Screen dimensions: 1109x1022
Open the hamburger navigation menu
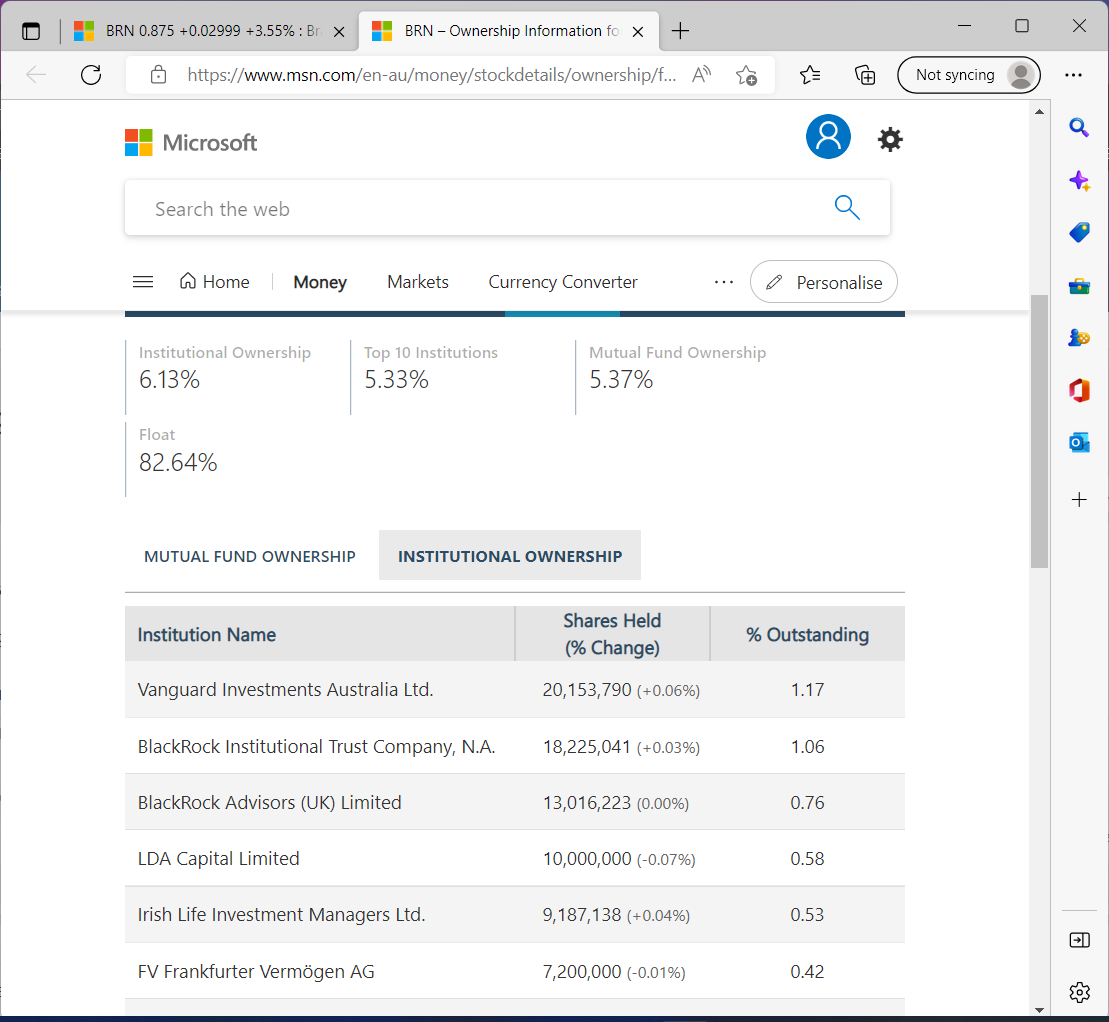[x=143, y=282]
